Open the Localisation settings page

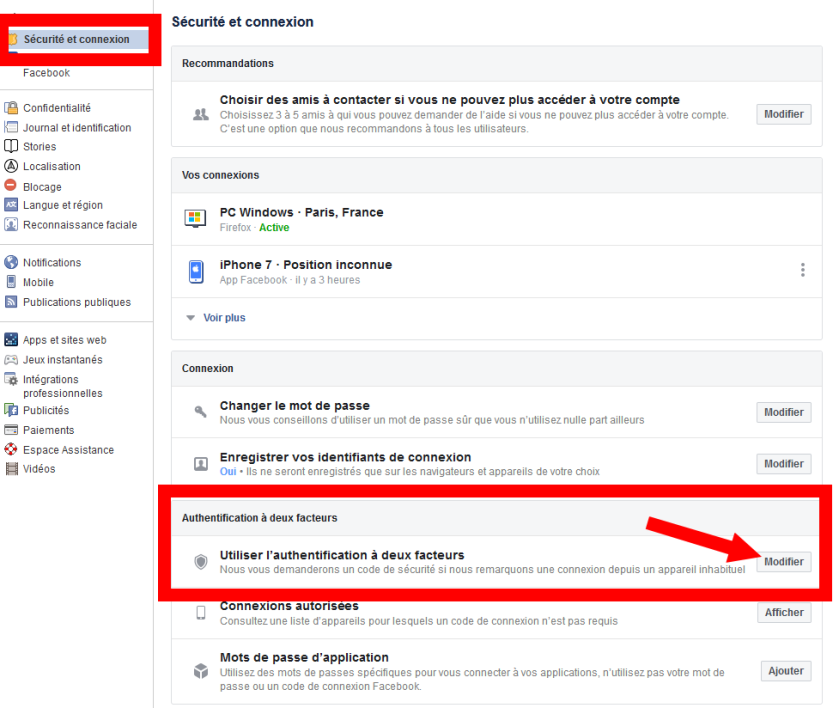tap(52, 166)
